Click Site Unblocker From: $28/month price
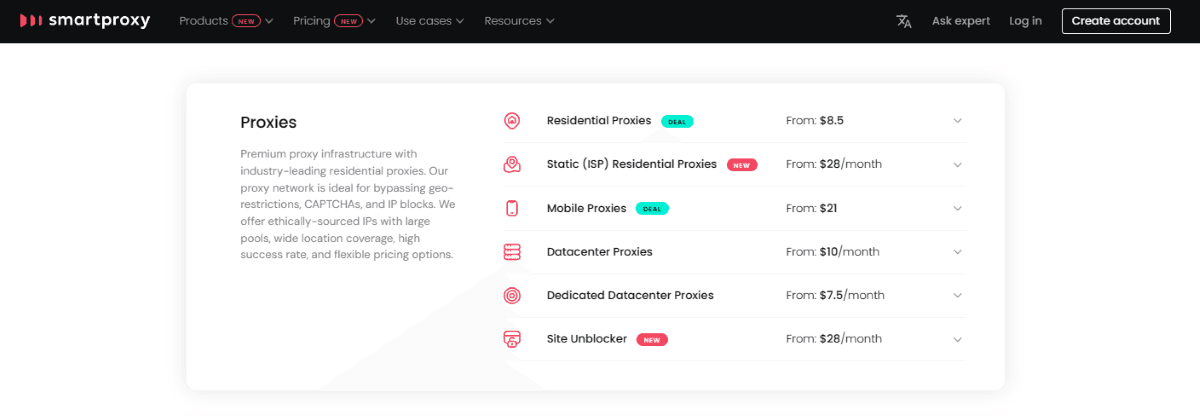The height and width of the screenshot is (416, 1200). click(834, 339)
